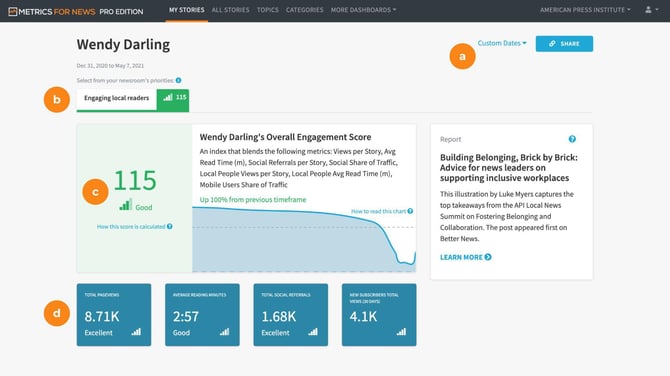Screen dimensions: 670x376
Task: Select the New Subscribers 4.1K card
Action: point(379,315)
